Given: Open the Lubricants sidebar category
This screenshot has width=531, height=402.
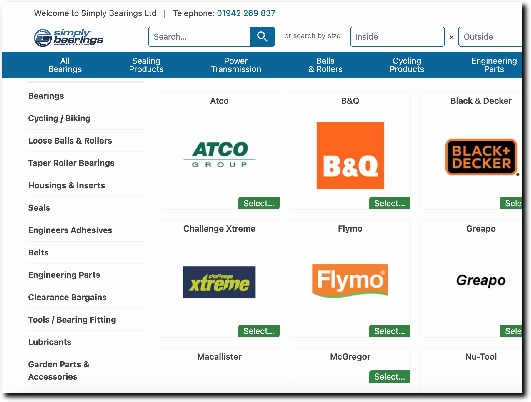Looking at the screenshot, I should click(50, 342).
